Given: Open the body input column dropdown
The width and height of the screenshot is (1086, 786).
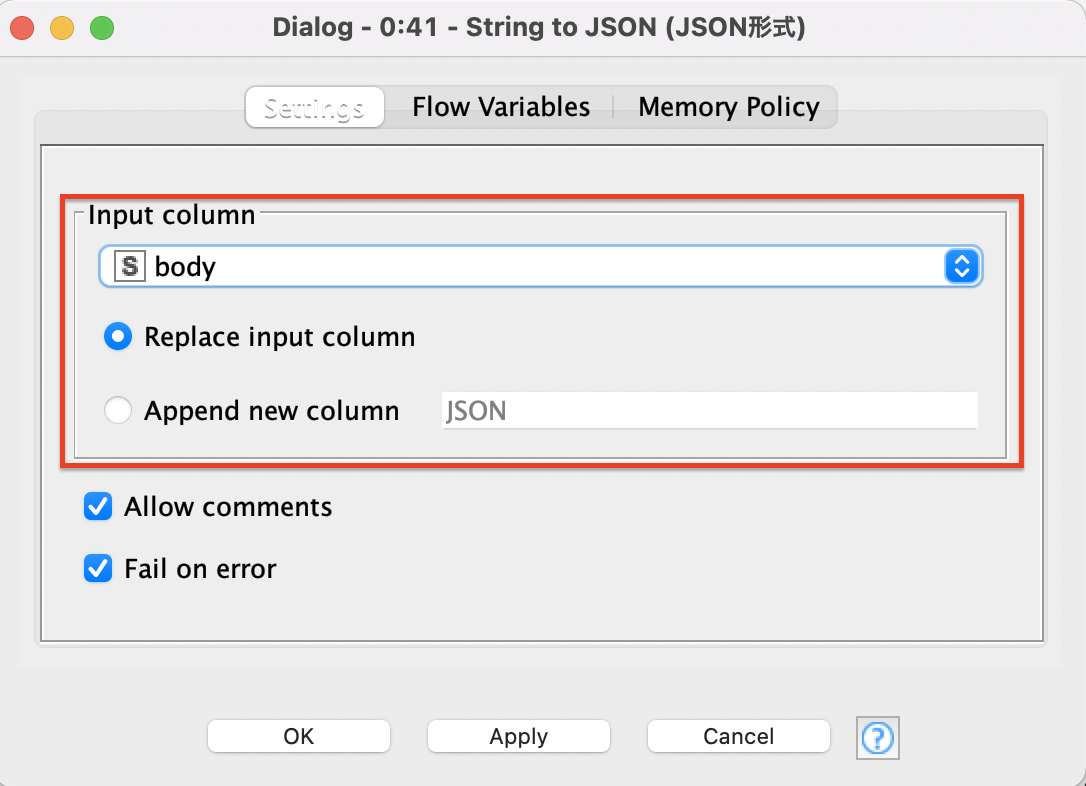Looking at the screenshot, I should pos(540,267).
